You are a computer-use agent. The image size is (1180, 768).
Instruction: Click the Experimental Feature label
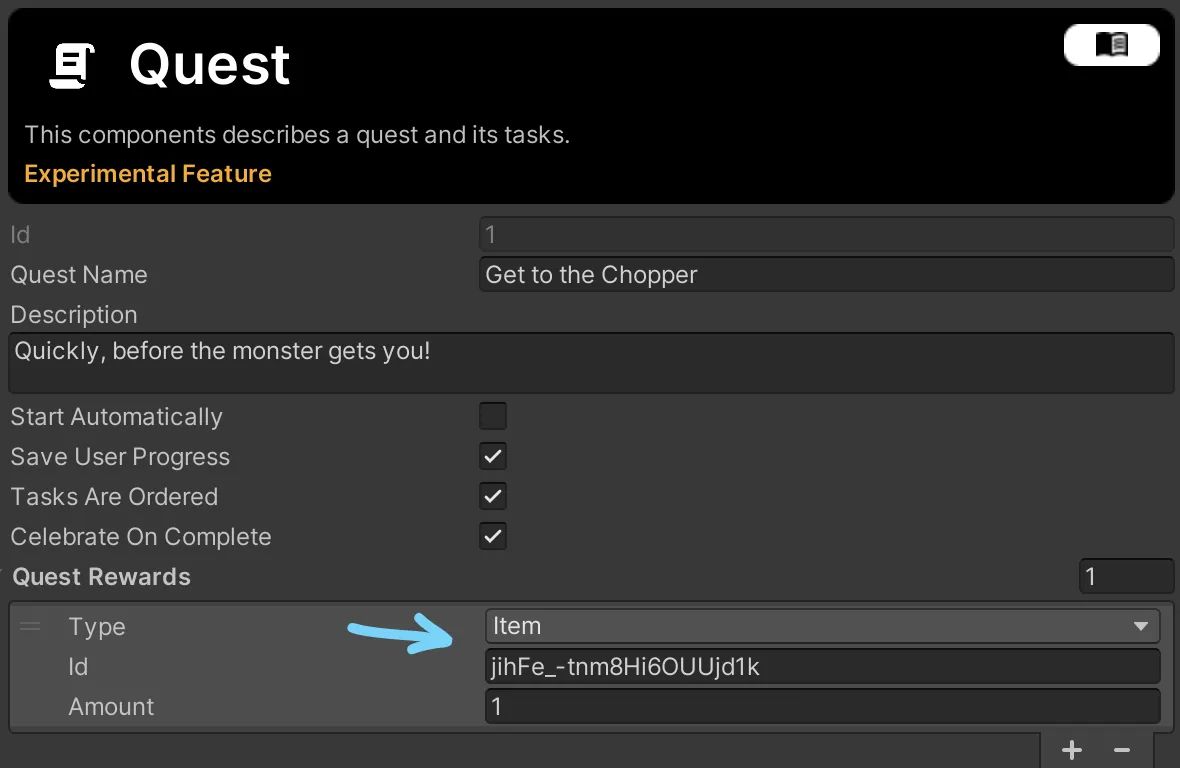pyautogui.click(x=148, y=174)
